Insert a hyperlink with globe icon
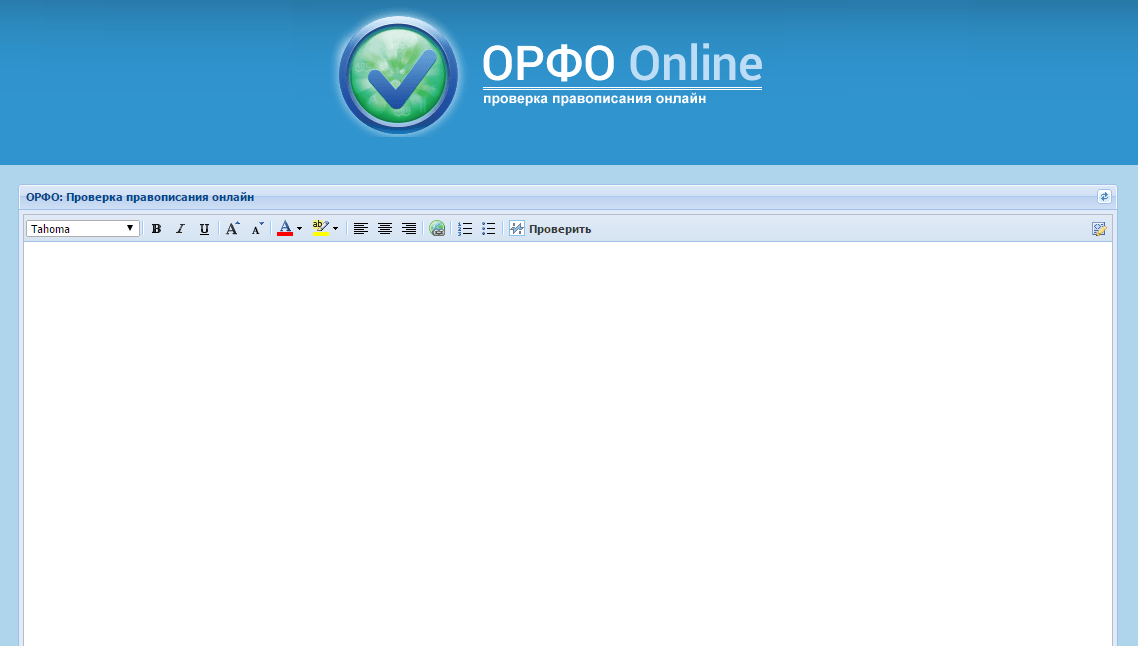Image resolution: width=1138 pixels, height=646 pixels. click(437, 229)
